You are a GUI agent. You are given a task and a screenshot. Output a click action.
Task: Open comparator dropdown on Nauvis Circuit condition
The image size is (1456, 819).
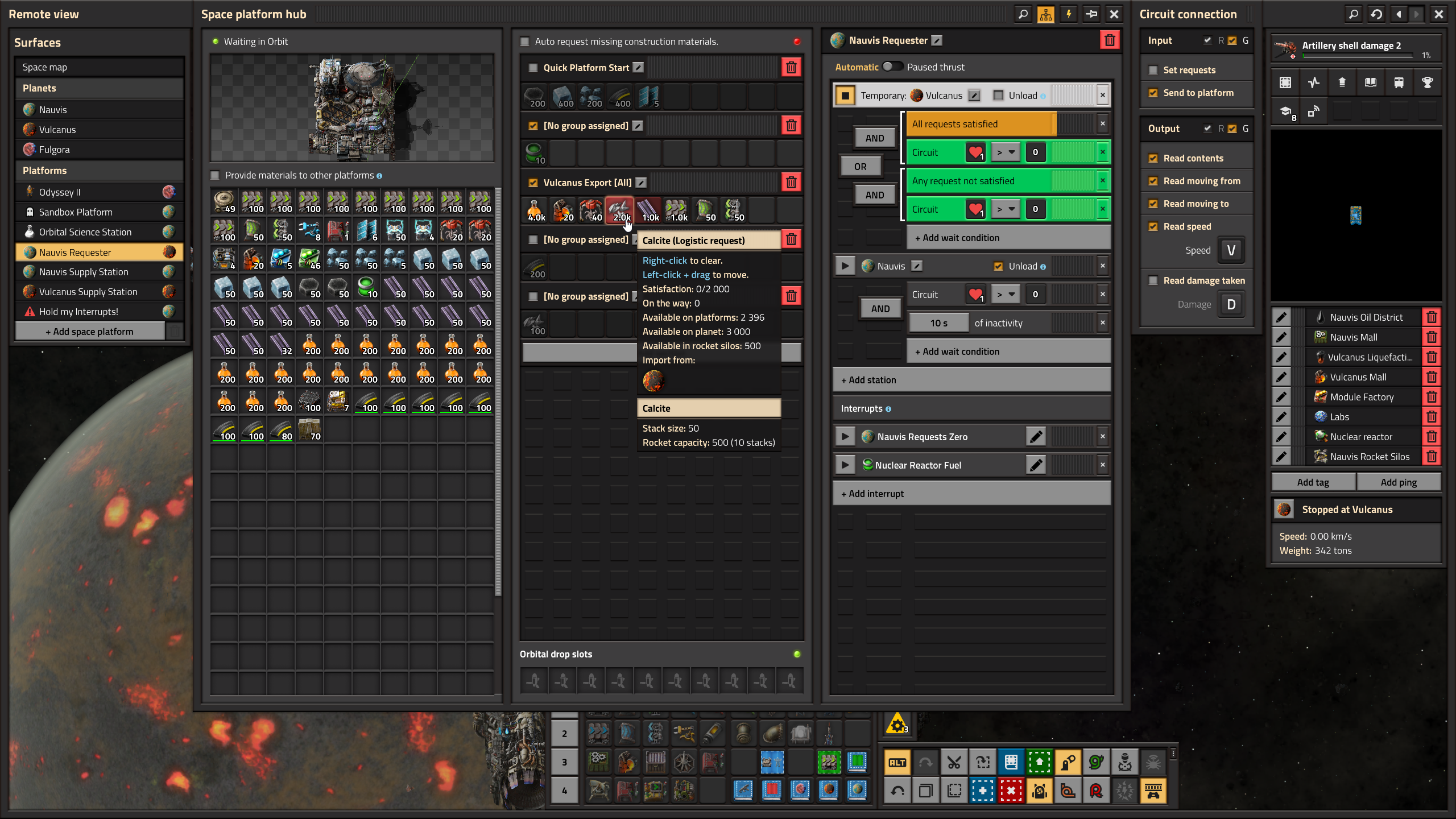point(1006,295)
